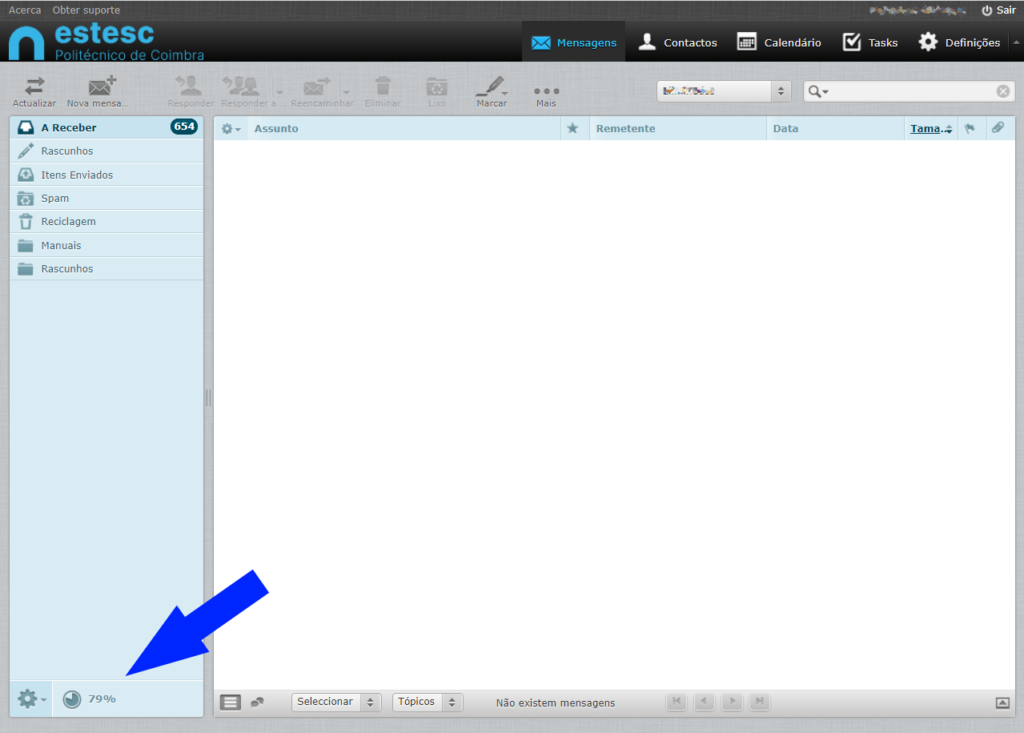1024x733 pixels.
Task: Switch to the Mensagens tab
Action: [573, 42]
